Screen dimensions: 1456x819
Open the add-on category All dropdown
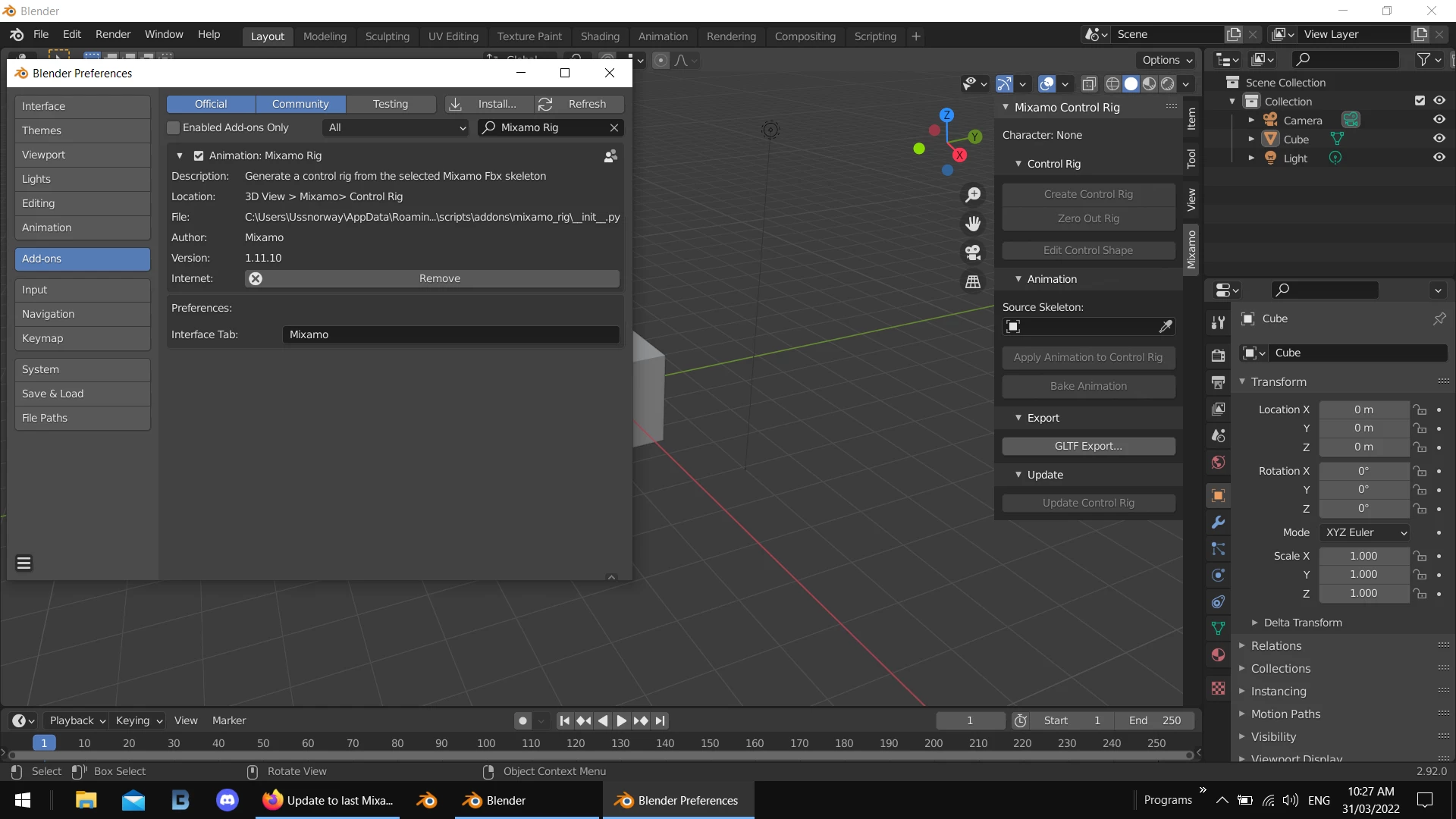pyautogui.click(x=397, y=127)
